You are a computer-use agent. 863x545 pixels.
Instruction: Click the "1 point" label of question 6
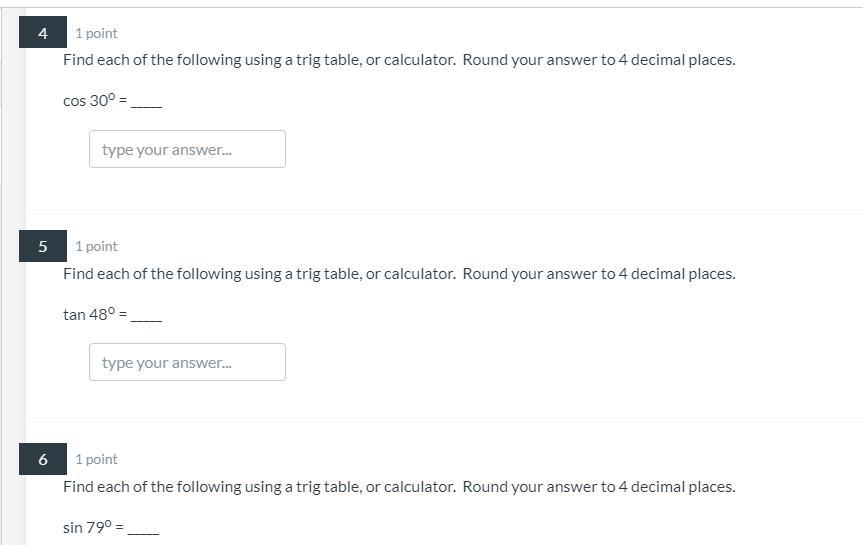coord(96,459)
